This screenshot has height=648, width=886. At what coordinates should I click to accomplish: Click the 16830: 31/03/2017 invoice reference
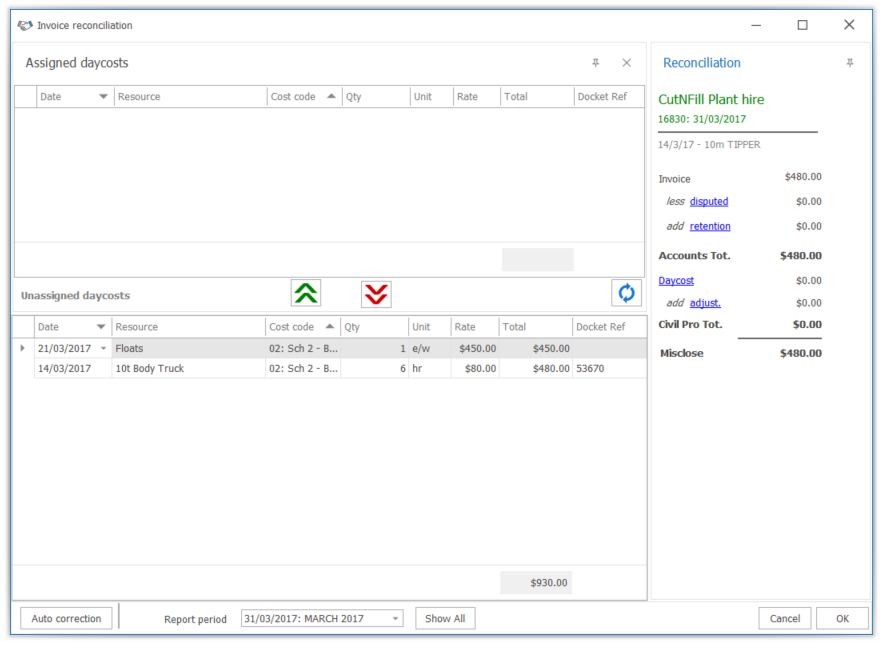(702, 119)
